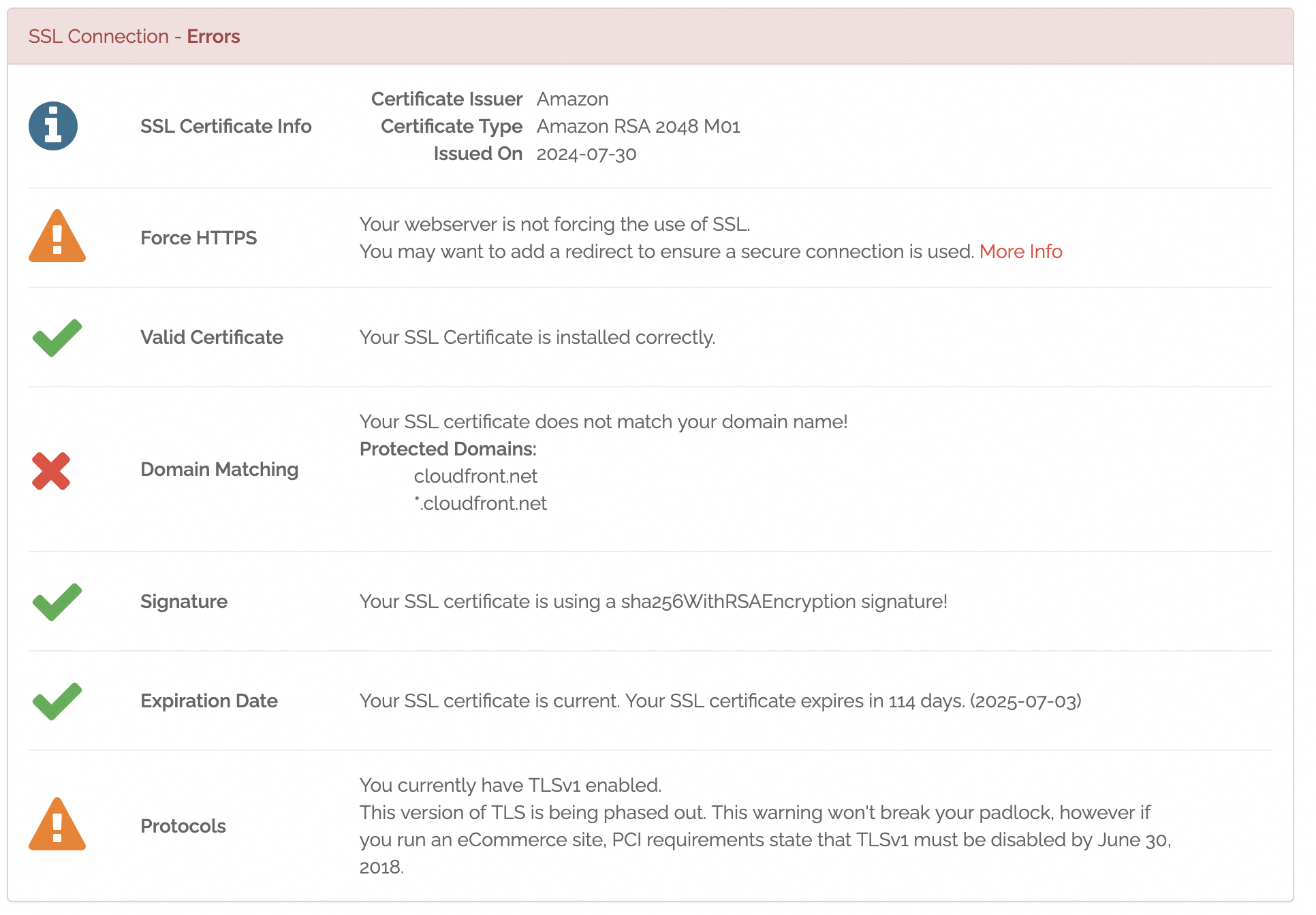This screenshot has width=1316, height=915.
Task: Click the Protocols orange warning triangle
Action: coord(57,826)
